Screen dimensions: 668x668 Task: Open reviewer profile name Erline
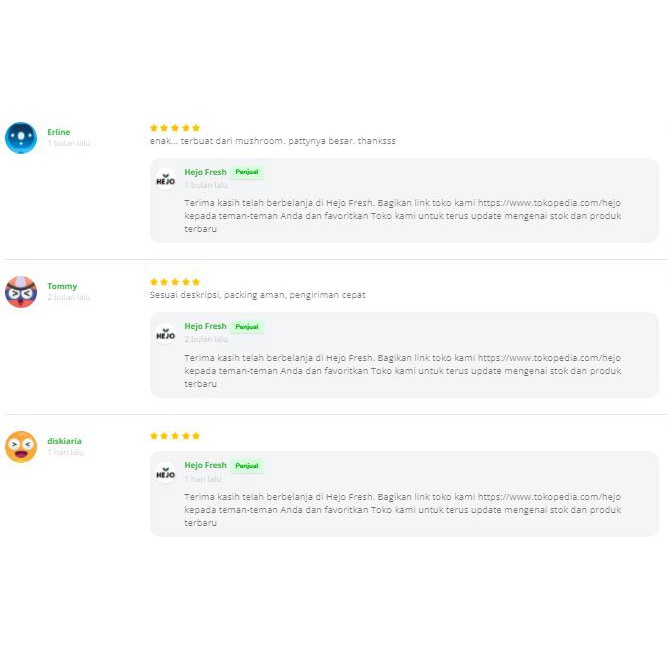point(59,132)
